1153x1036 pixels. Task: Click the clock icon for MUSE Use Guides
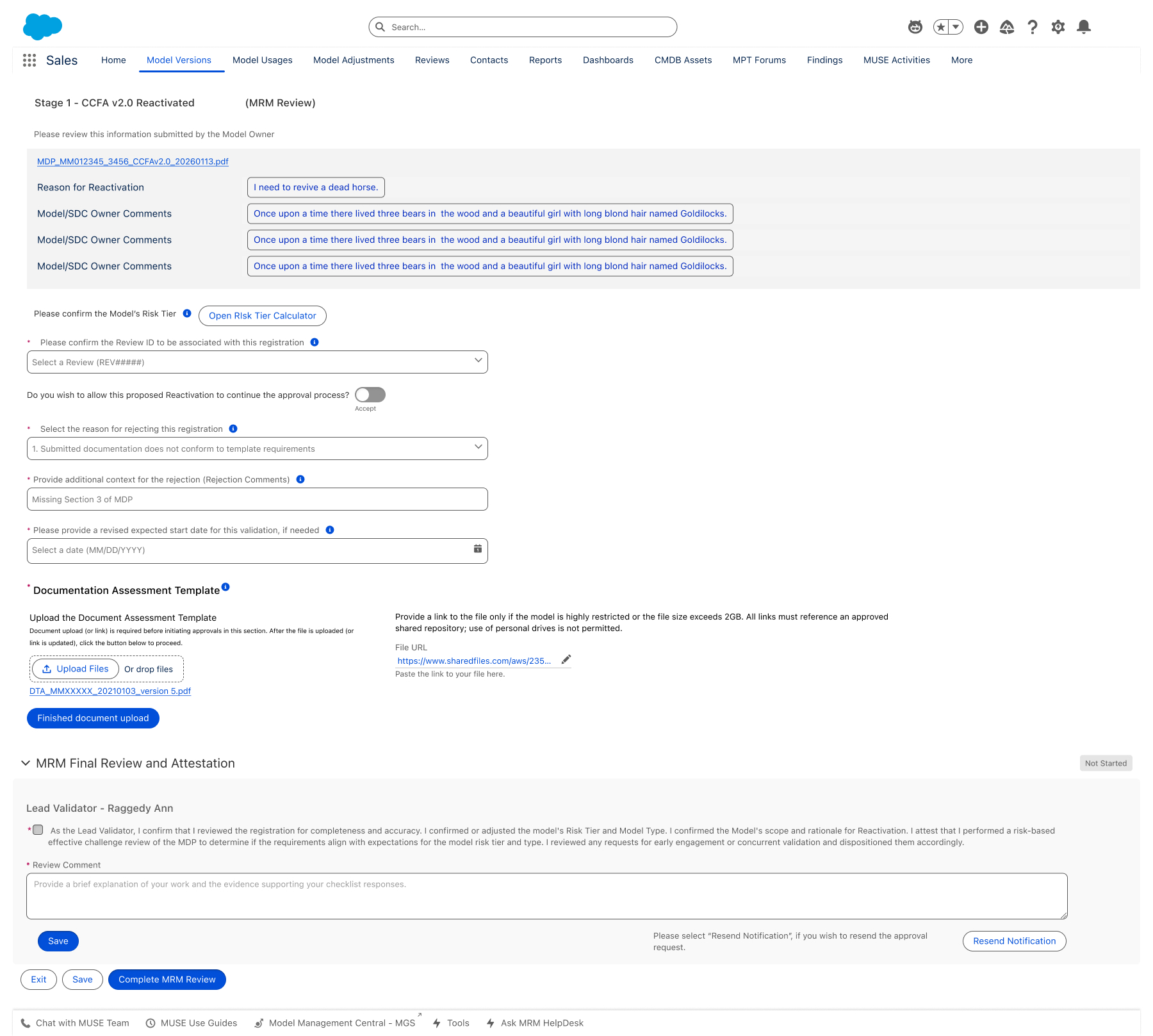(x=151, y=1023)
